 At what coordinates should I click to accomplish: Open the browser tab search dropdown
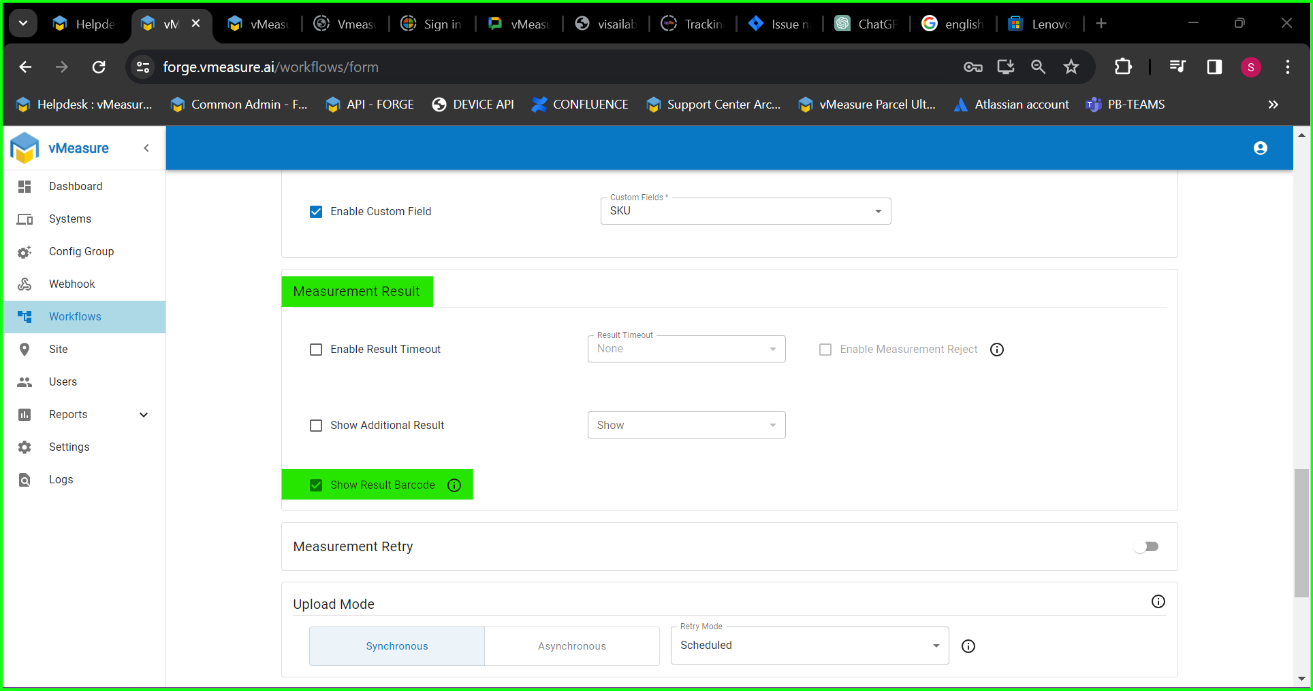pyautogui.click(x=22, y=23)
